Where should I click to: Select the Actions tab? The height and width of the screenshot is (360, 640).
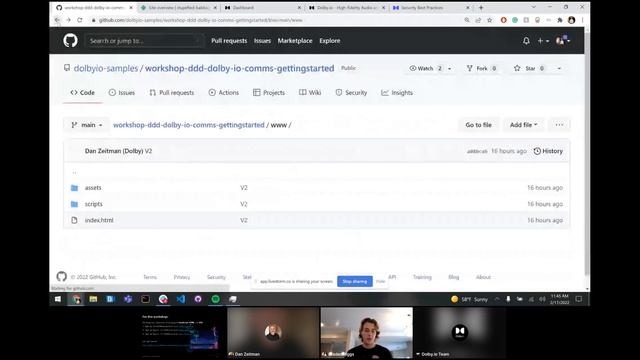click(x=224, y=93)
